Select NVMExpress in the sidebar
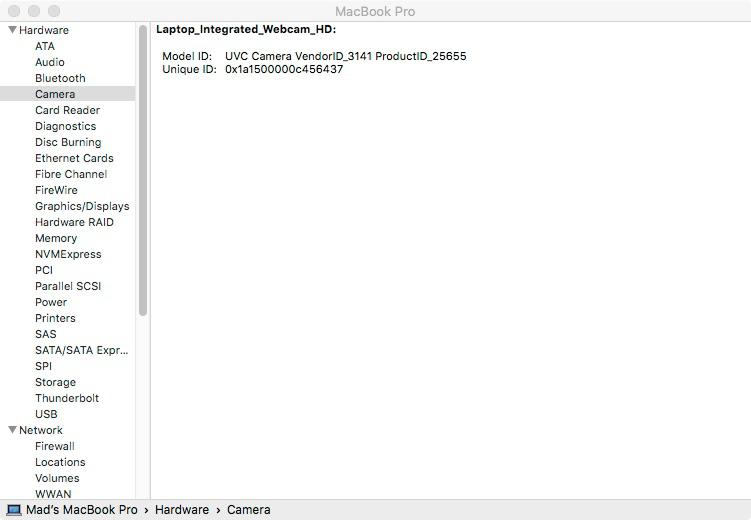Image resolution: width=751 pixels, height=520 pixels. click(x=68, y=254)
